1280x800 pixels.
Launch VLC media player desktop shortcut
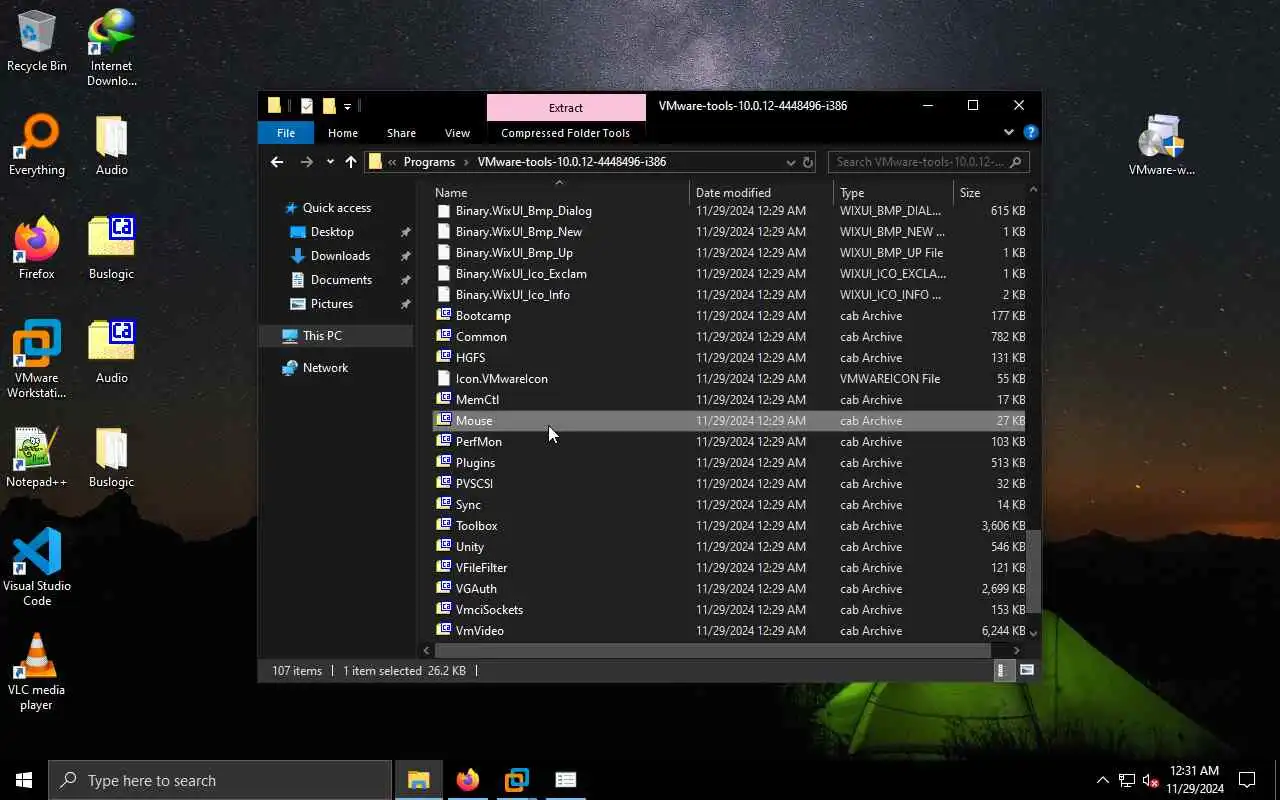tap(37, 671)
